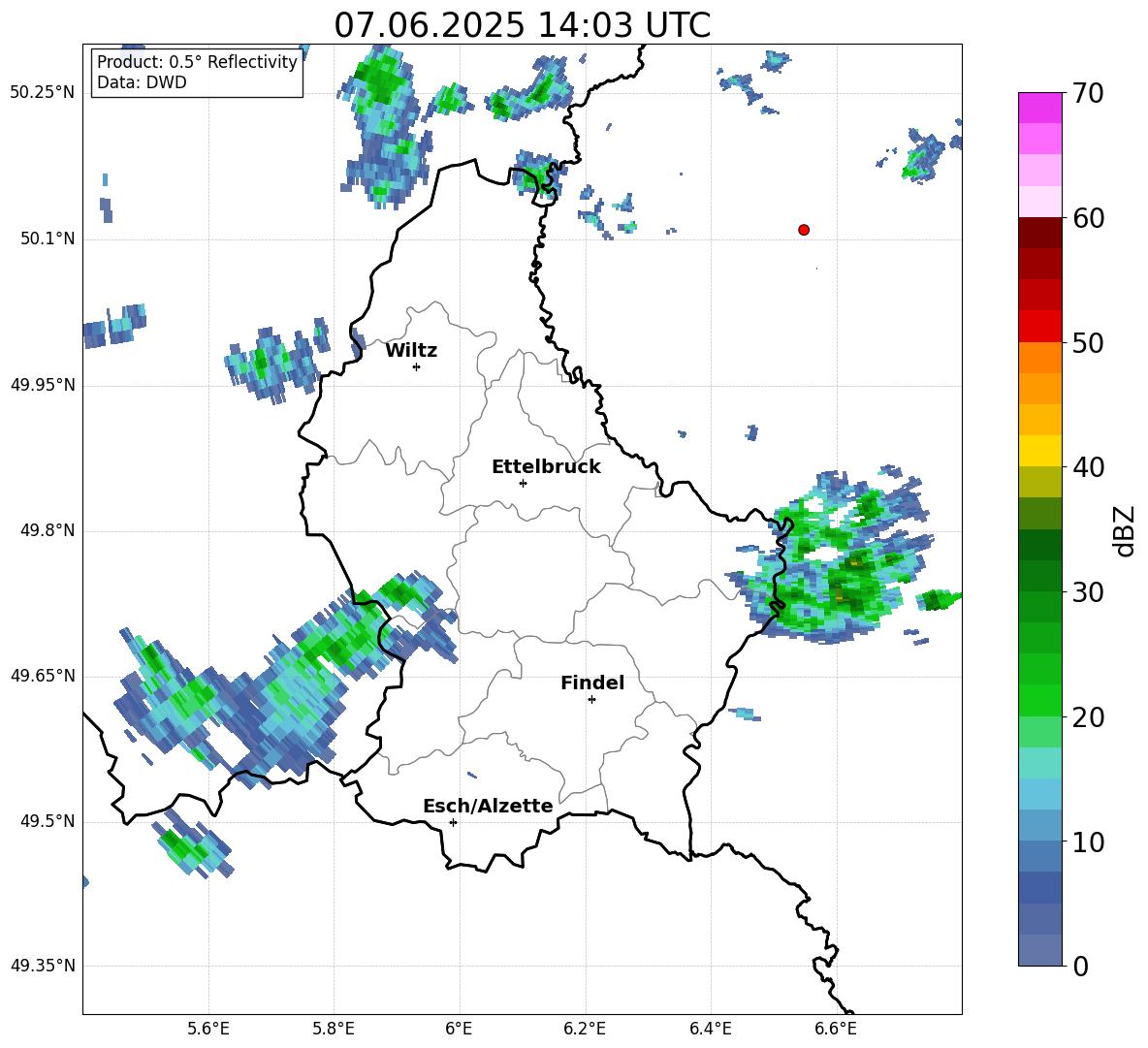Click the Findel station cross marker

pyautogui.click(x=591, y=700)
